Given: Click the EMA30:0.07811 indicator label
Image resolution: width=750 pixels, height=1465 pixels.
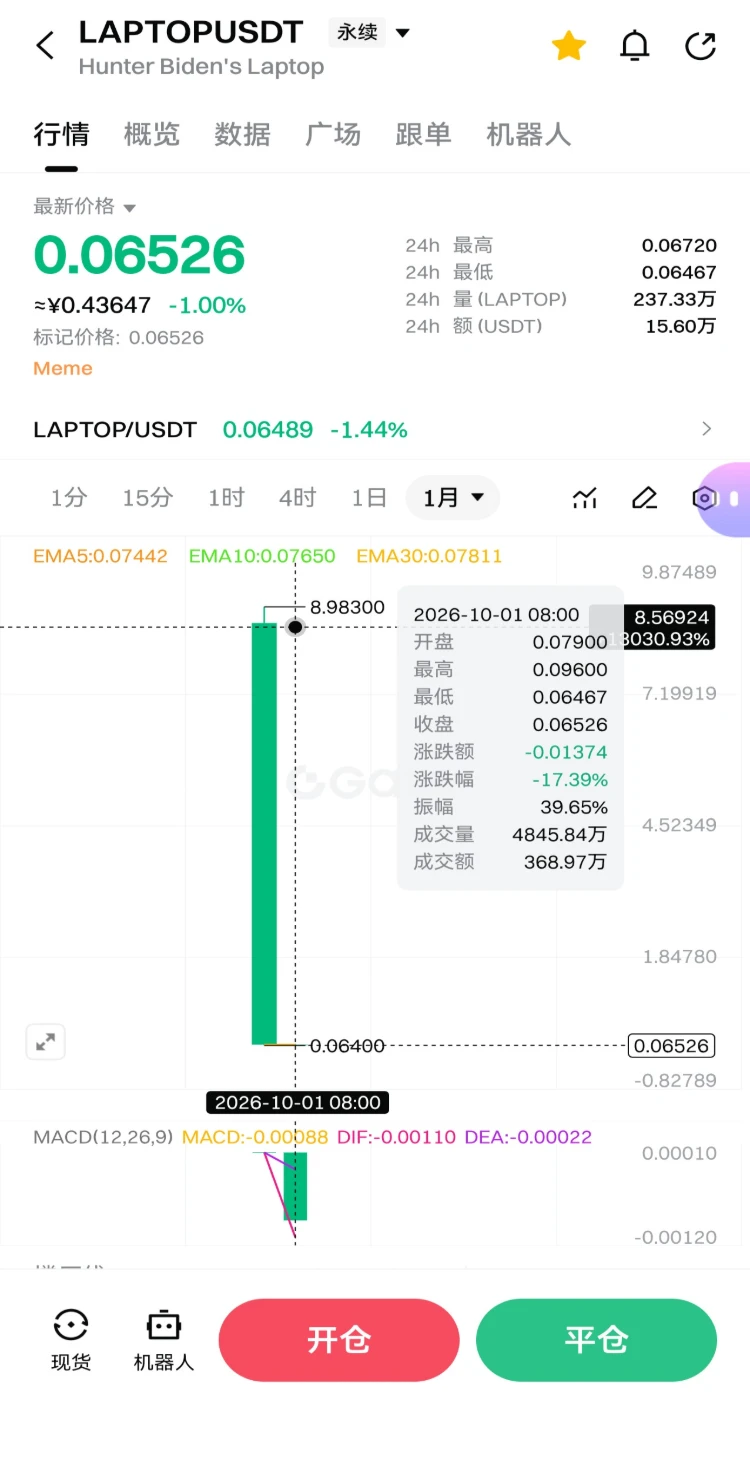Looking at the screenshot, I should [x=429, y=556].
